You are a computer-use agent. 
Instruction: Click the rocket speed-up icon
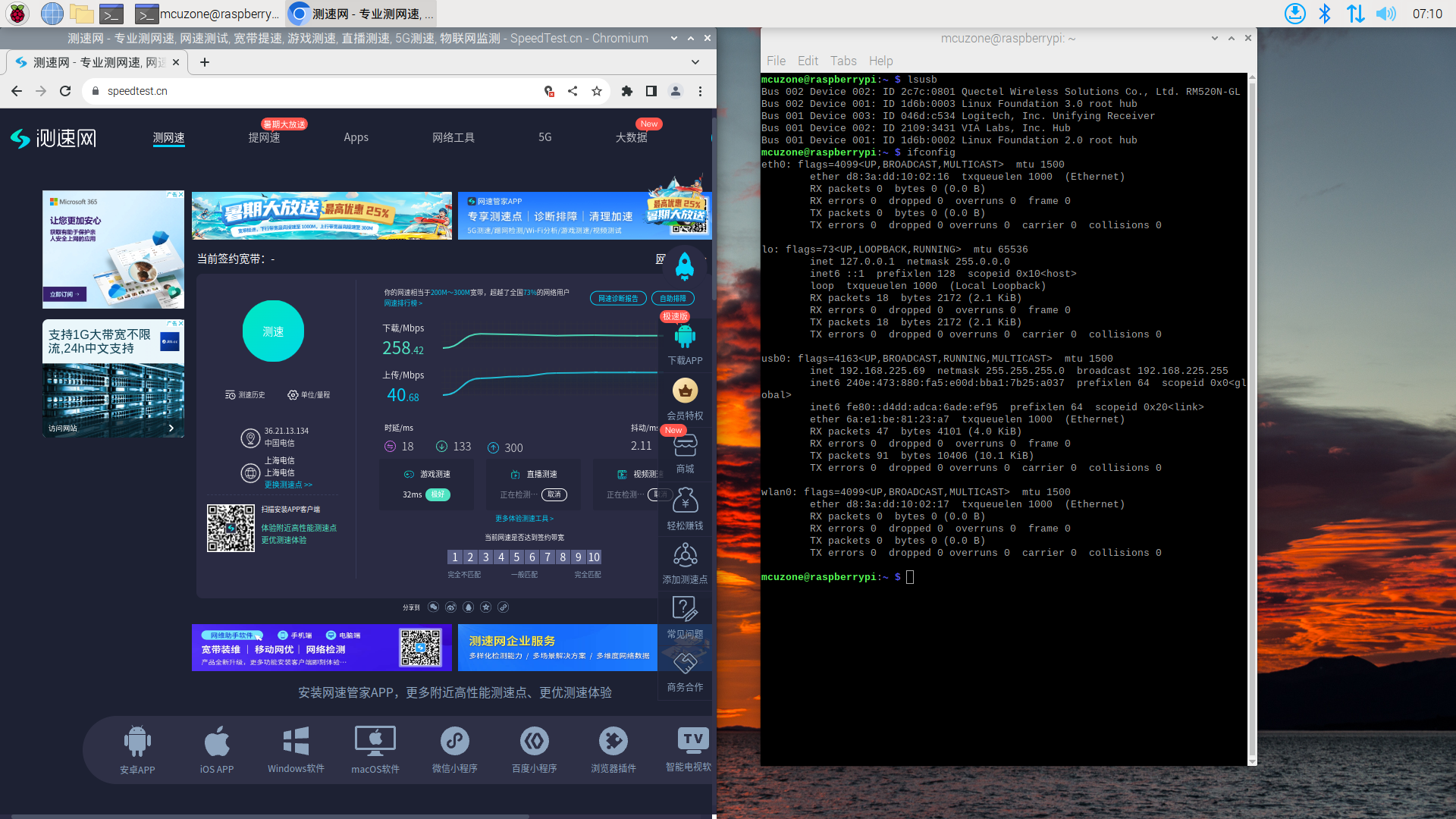coord(685,266)
